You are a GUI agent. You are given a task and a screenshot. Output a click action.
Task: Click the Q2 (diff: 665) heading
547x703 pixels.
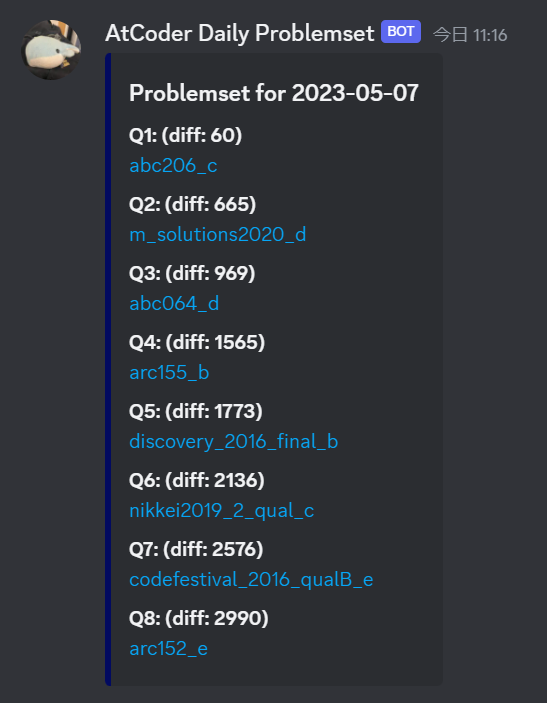pyautogui.click(x=192, y=204)
